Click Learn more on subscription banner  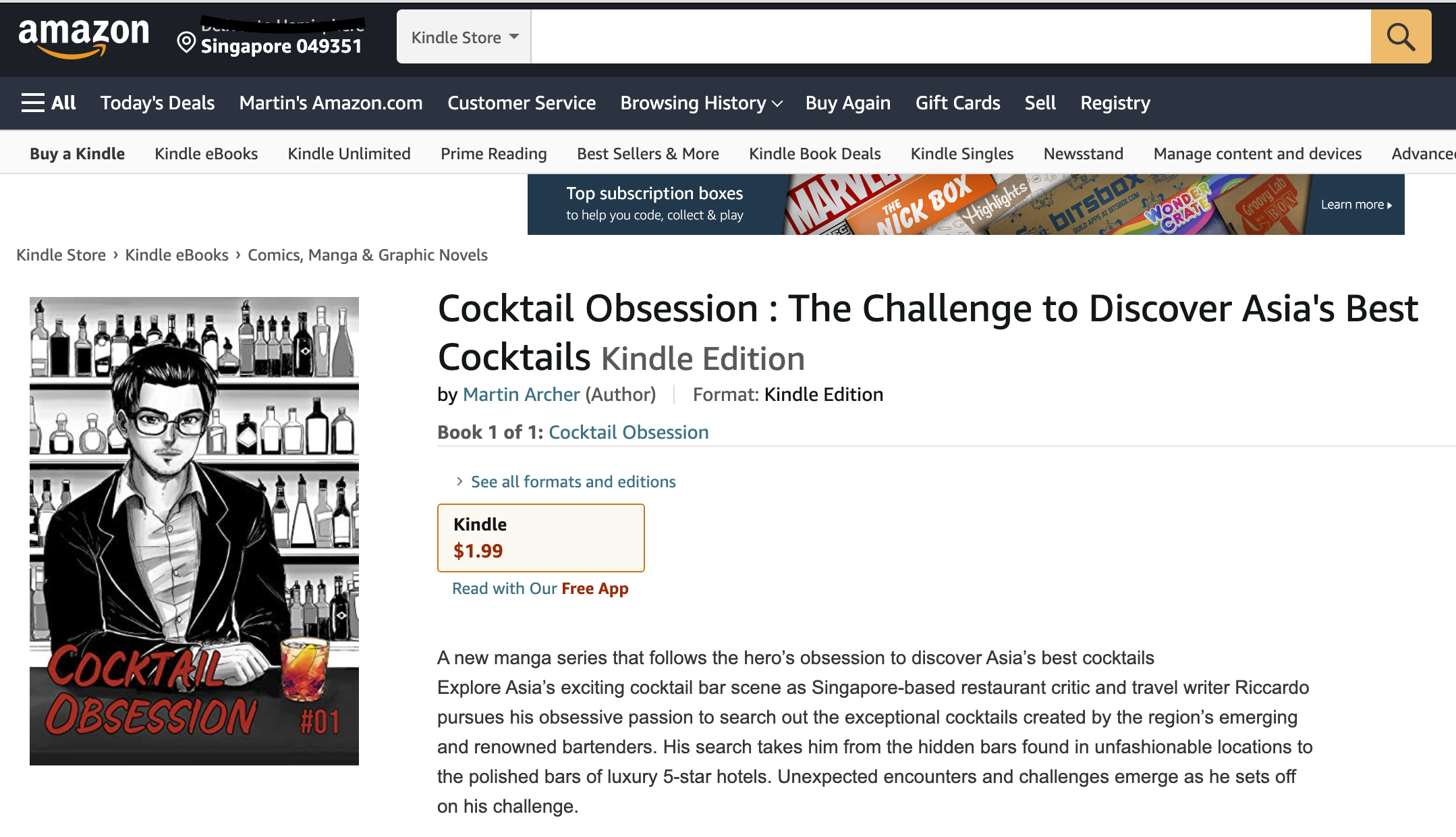(x=1355, y=205)
